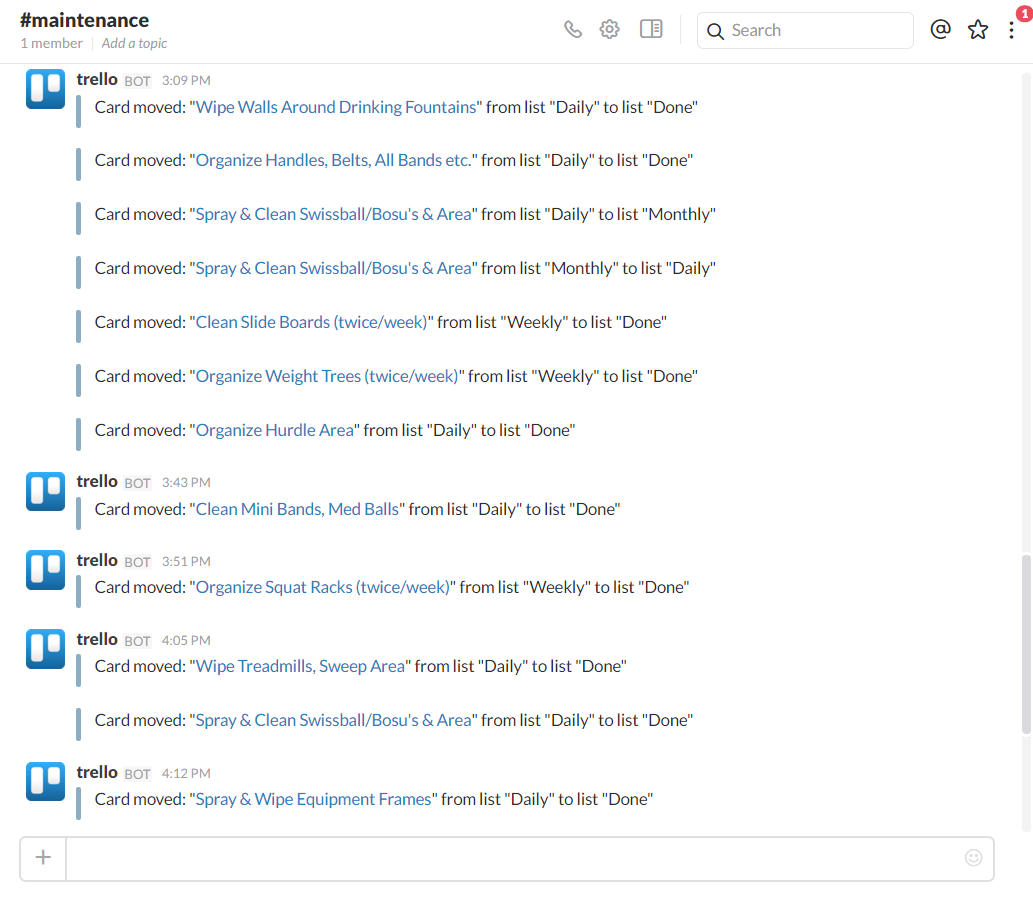Open the more options three-dot menu

pyautogui.click(x=1012, y=31)
